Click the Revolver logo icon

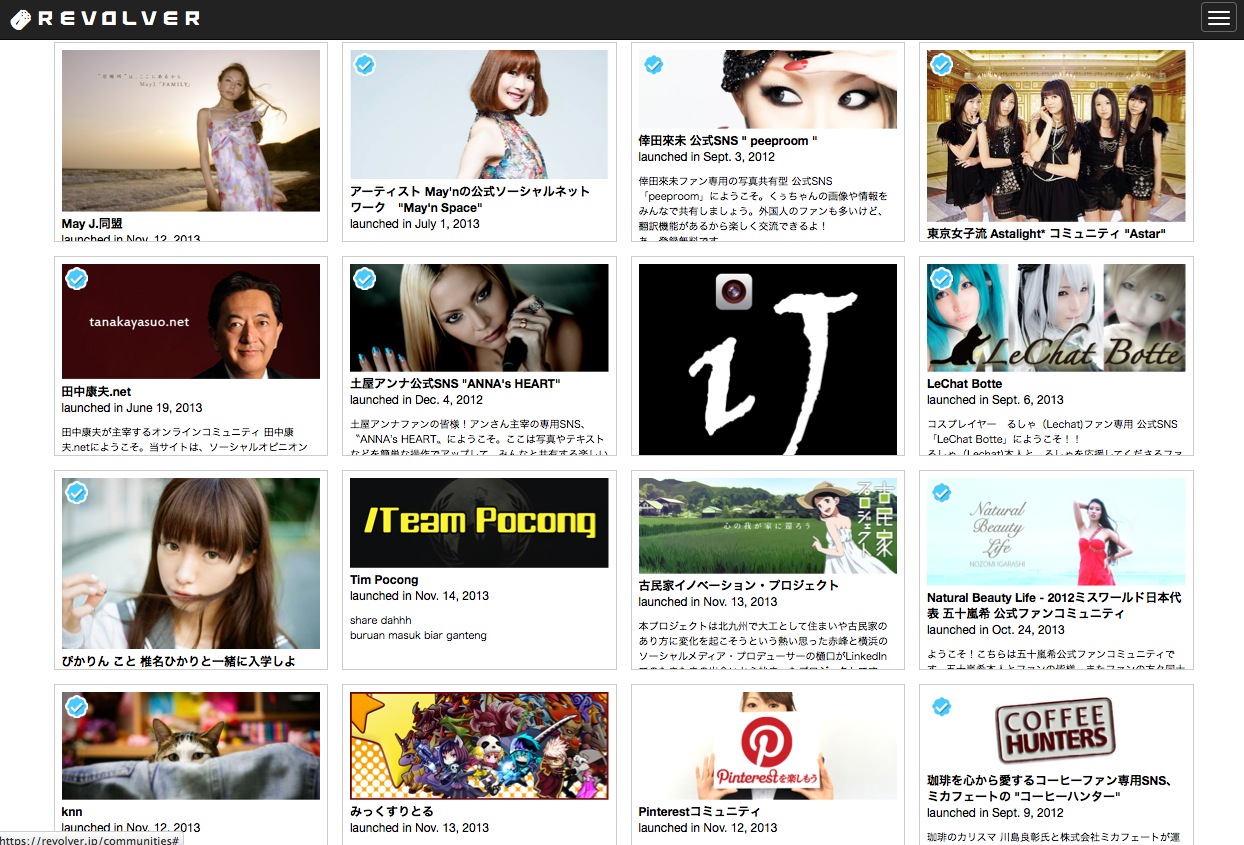[20, 19]
